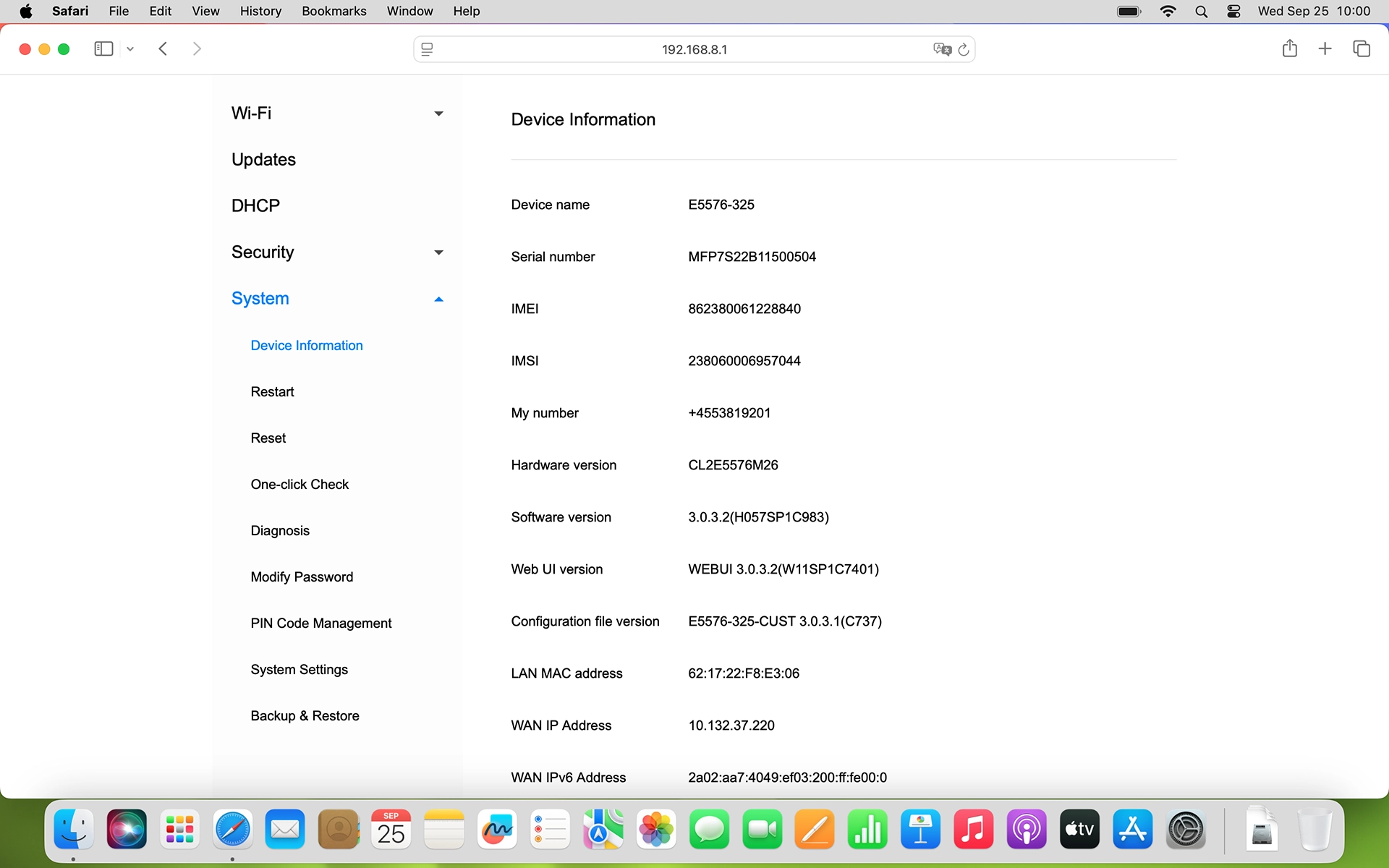This screenshot has height=868, width=1389.
Task: Expand the Wi-Fi menu section
Action: pos(438,114)
